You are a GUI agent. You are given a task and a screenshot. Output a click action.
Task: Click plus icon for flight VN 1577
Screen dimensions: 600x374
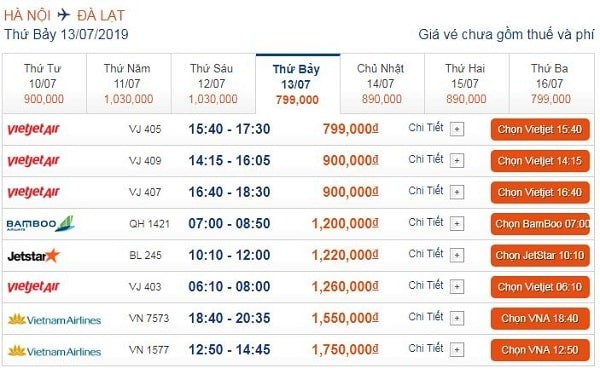[457, 350]
